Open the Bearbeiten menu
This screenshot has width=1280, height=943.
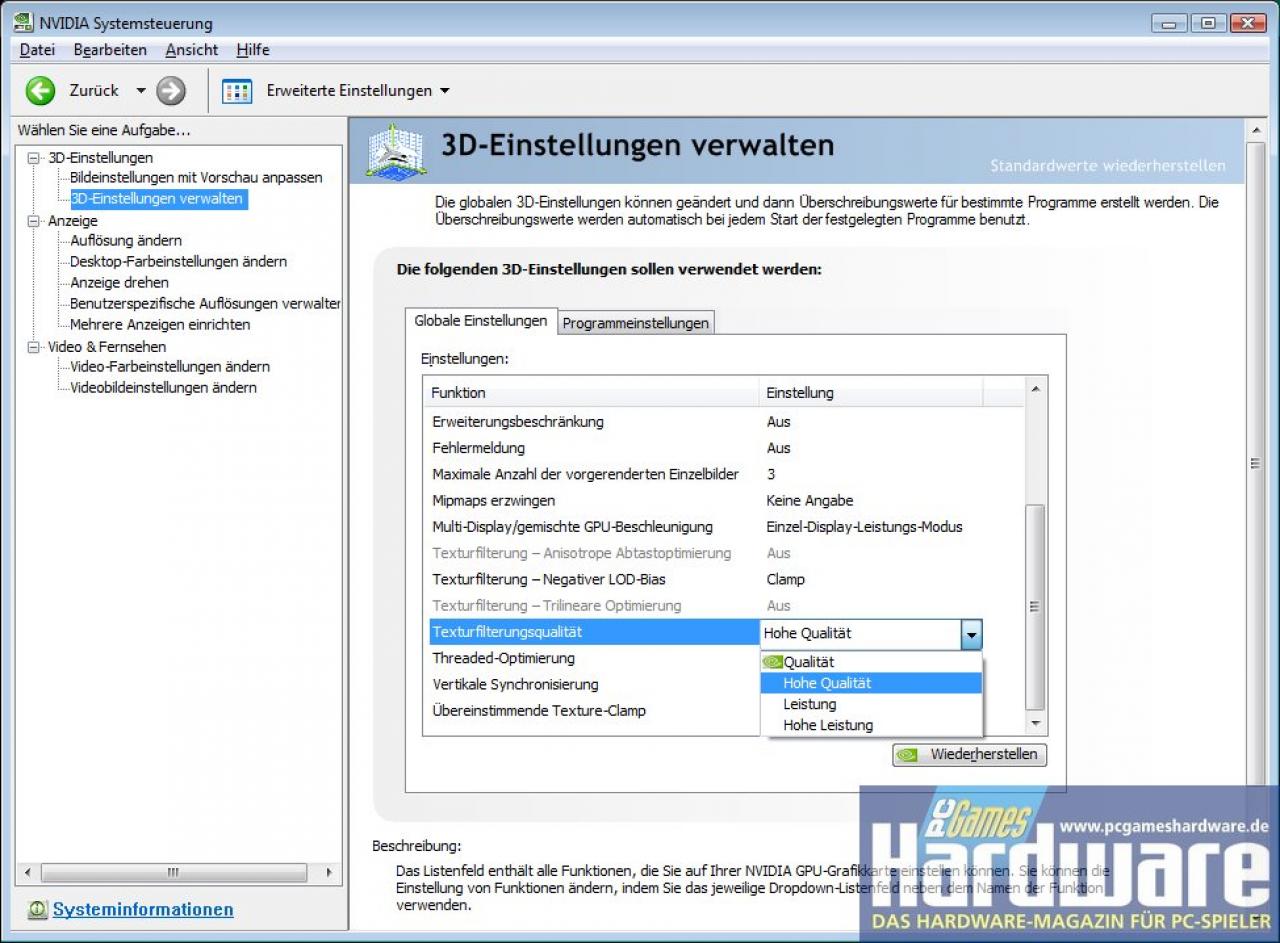click(x=110, y=50)
